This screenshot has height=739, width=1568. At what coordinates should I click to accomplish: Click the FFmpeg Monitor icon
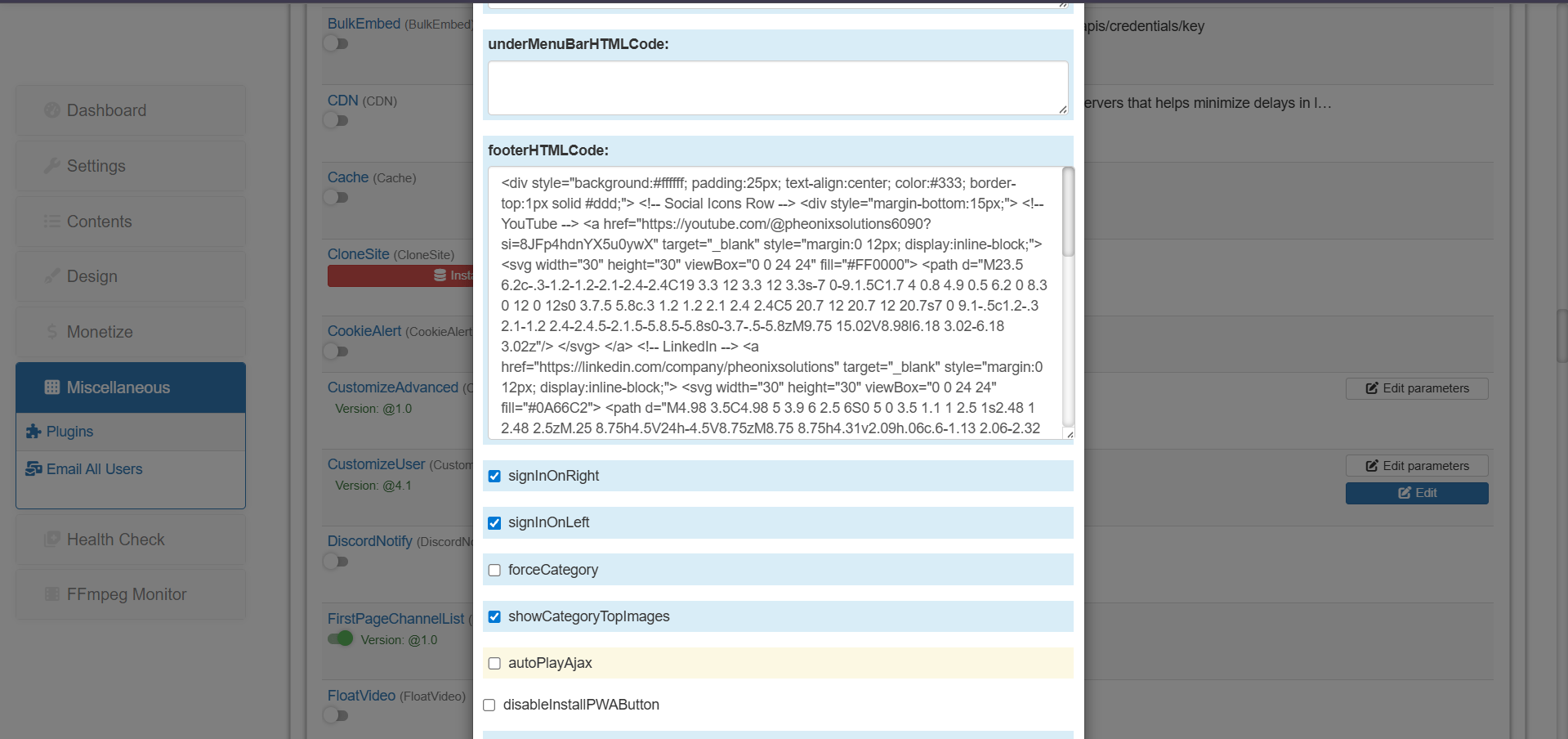click(52, 594)
